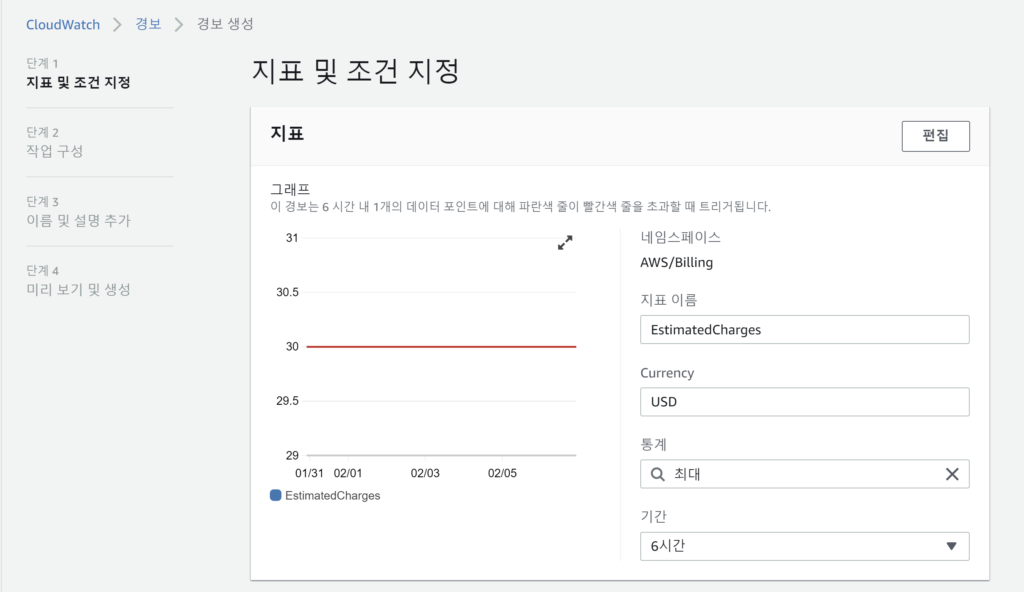Open the 기간 6시간 dropdown
The image size is (1024, 592).
click(804, 546)
